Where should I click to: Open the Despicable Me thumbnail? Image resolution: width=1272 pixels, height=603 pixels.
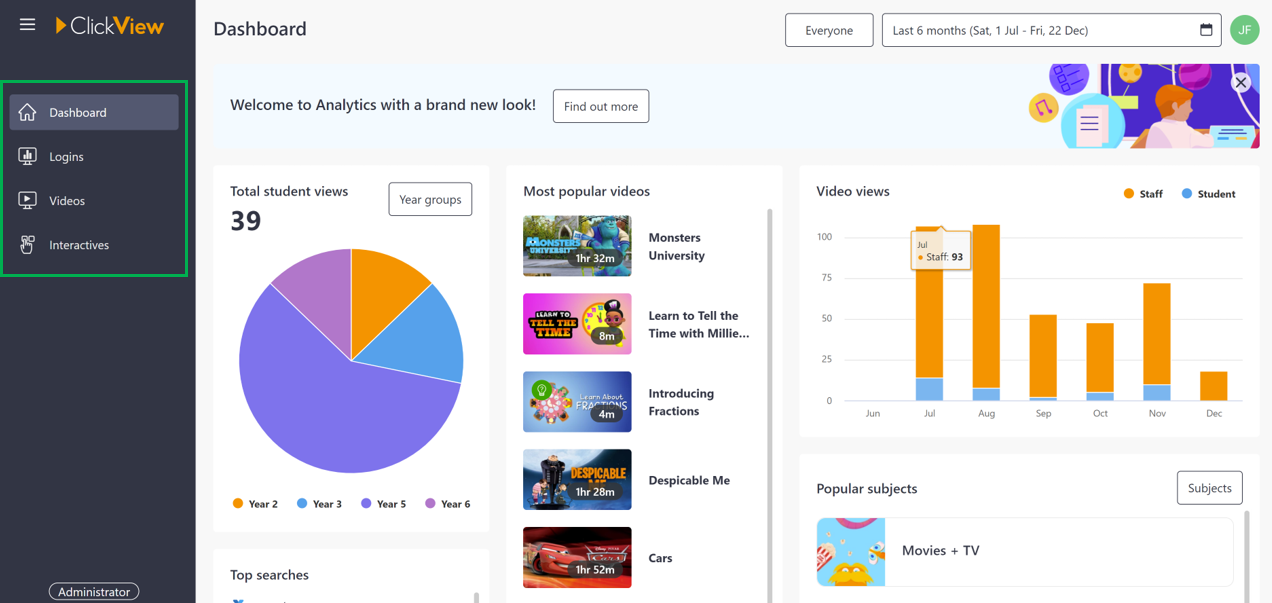(577, 480)
